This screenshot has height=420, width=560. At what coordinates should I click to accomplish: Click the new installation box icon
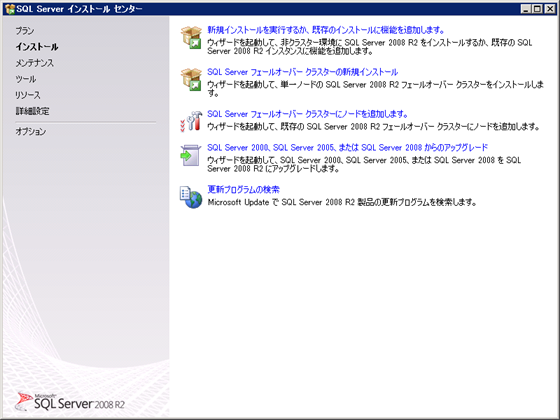click(191, 38)
